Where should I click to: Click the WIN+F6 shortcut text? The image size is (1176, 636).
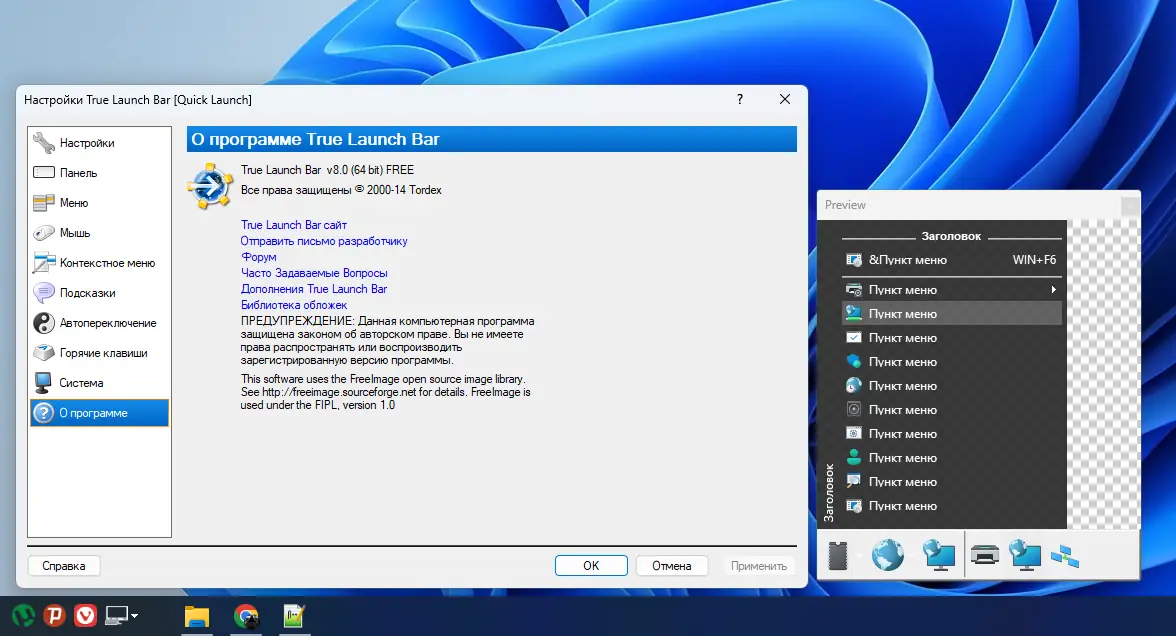(x=1034, y=260)
